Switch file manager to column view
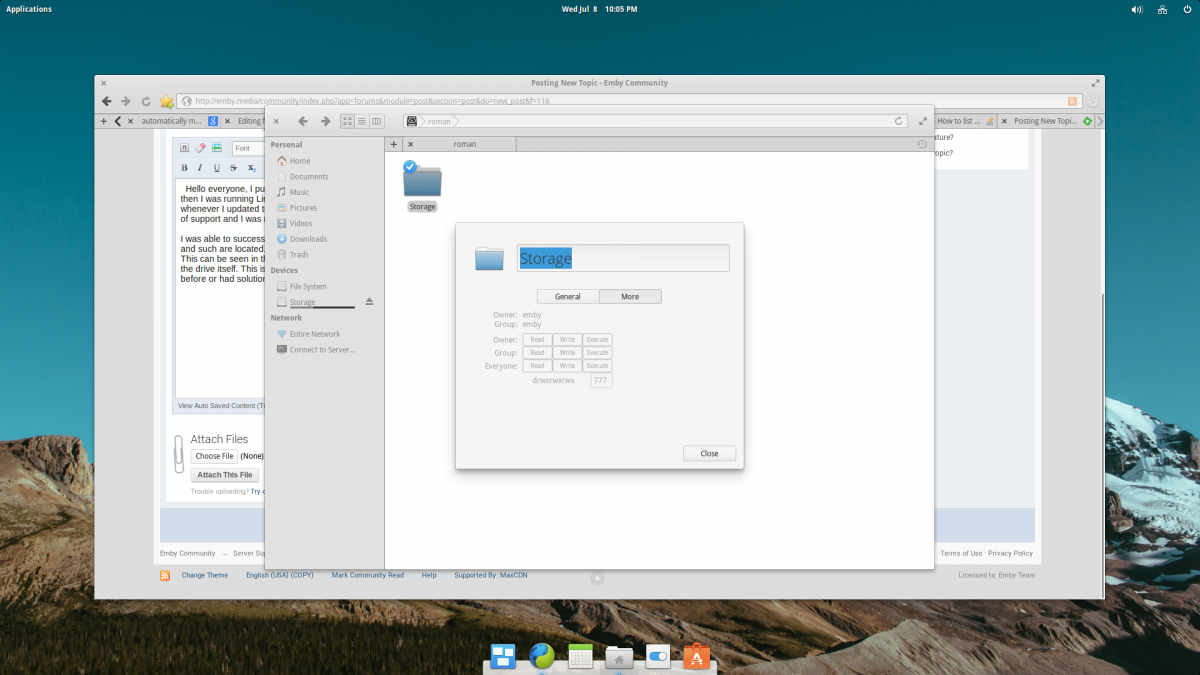Image resolution: width=1200 pixels, height=675 pixels. 376,121
